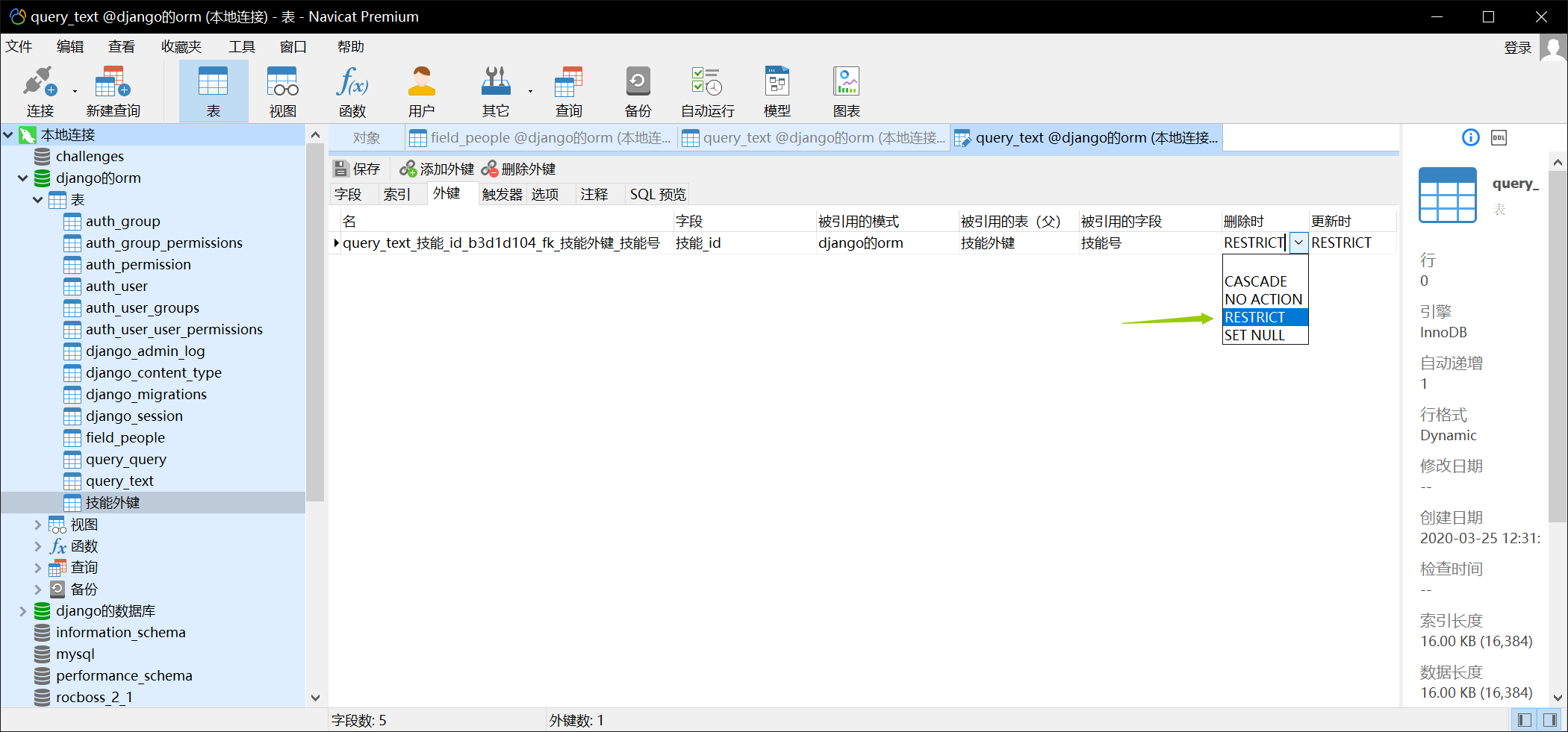
Task: Expand the django的数据库 node
Action: [x=23, y=611]
